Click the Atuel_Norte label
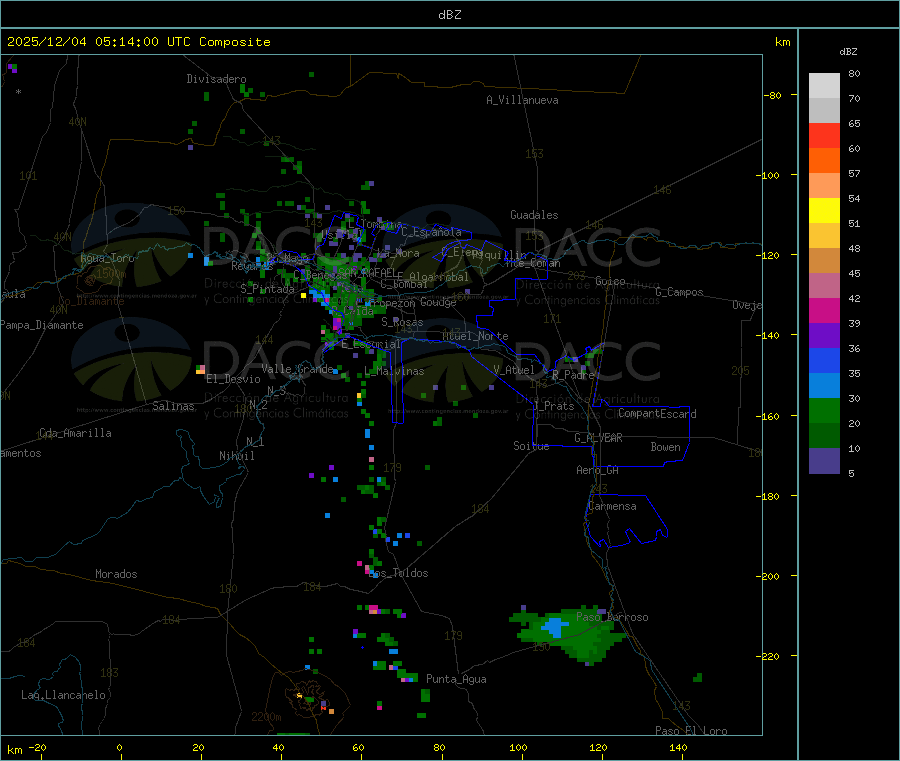Image resolution: width=900 pixels, height=761 pixels. (x=475, y=336)
